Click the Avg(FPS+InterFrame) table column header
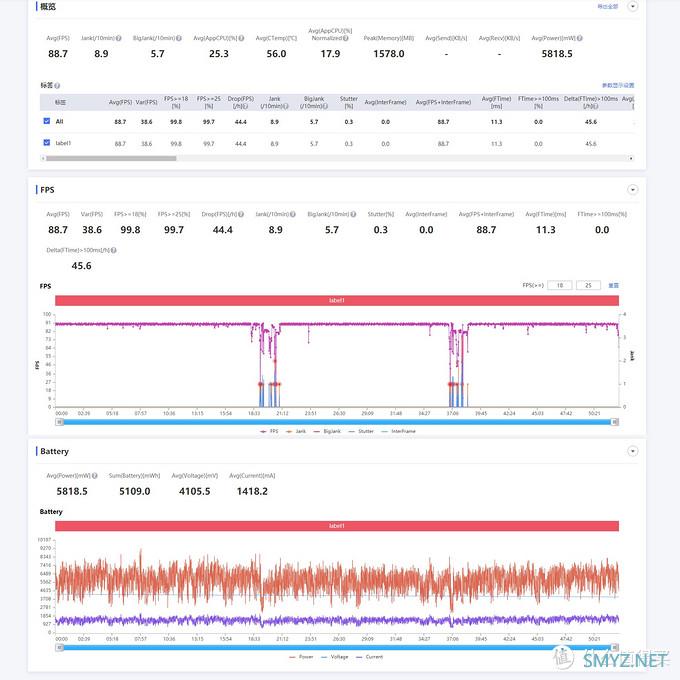Viewport: 680px width, 680px height. pos(443,102)
